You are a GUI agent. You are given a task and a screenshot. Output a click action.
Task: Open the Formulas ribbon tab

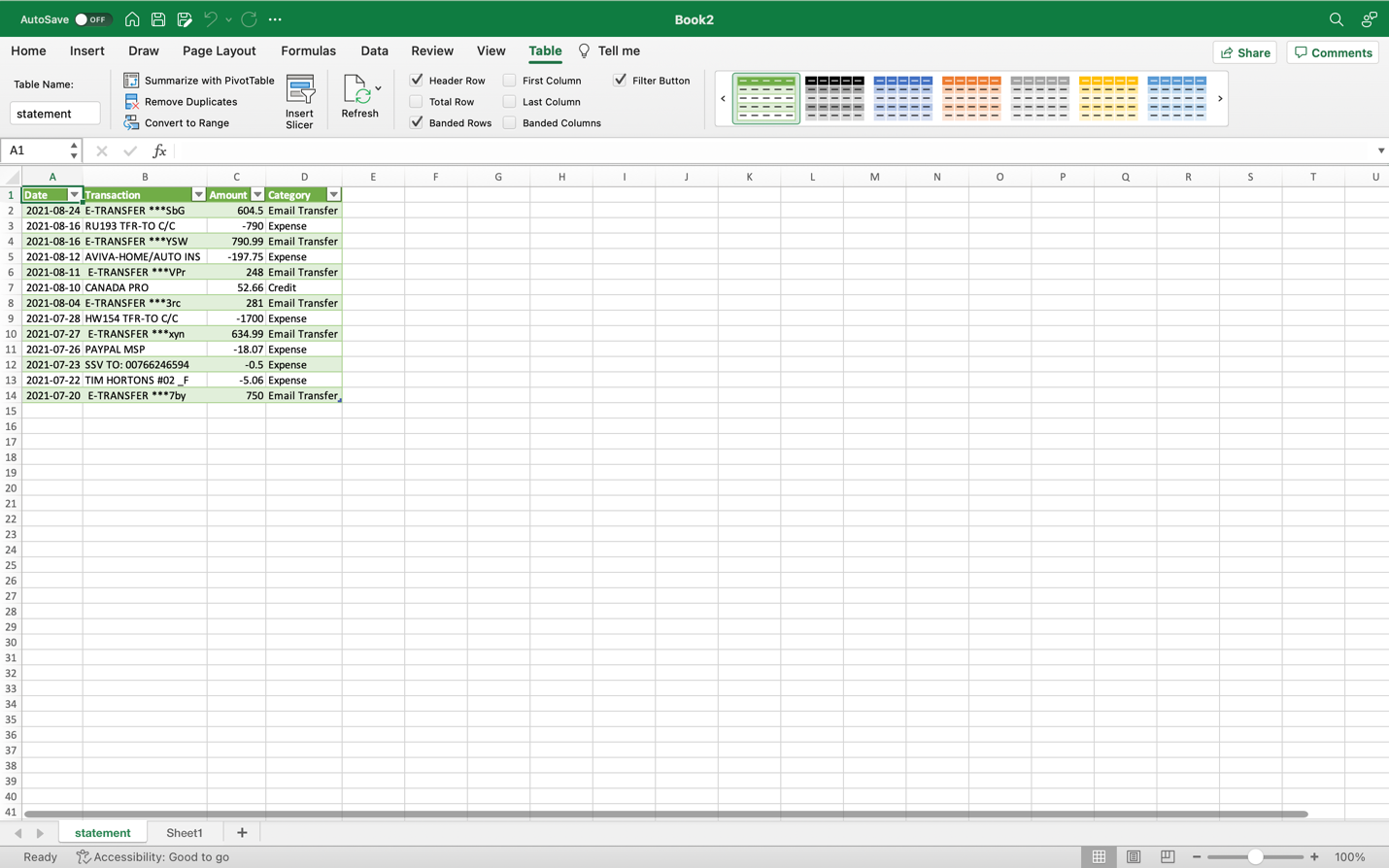[308, 51]
